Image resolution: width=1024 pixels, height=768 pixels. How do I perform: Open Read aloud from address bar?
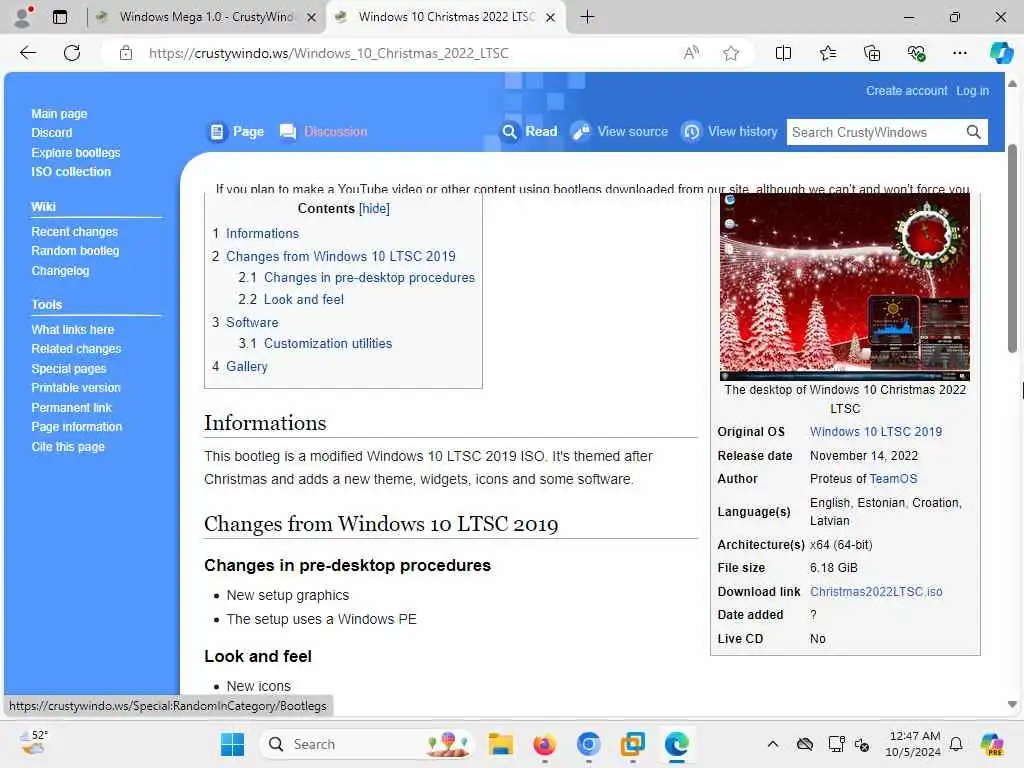691,53
